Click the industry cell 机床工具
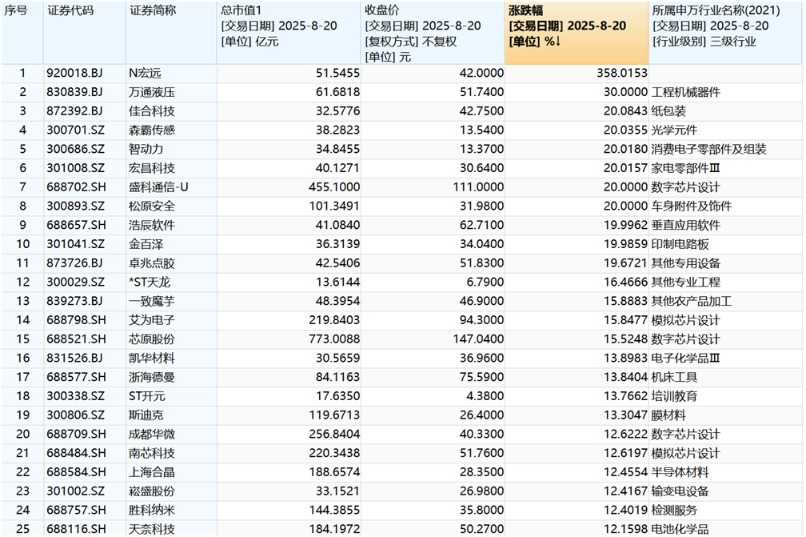Image resolution: width=806 pixels, height=537 pixels. point(674,377)
